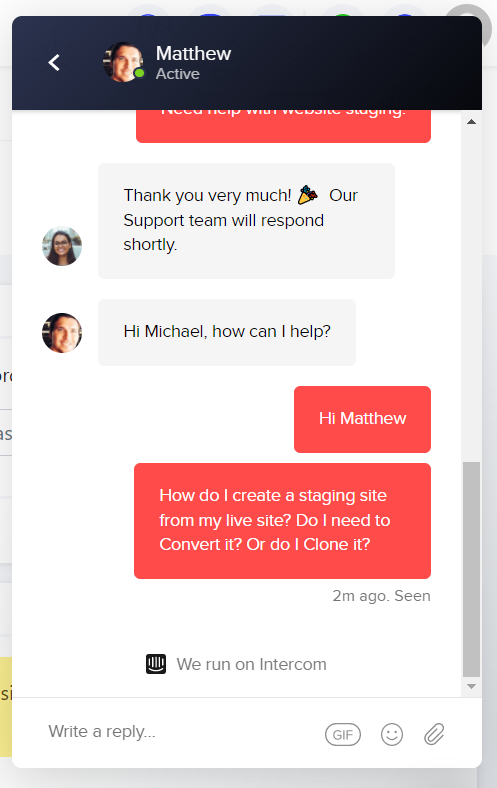Click the Intercom logo icon
Image resolution: width=497 pixels, height=788 pixels.
tap(156, 664)
